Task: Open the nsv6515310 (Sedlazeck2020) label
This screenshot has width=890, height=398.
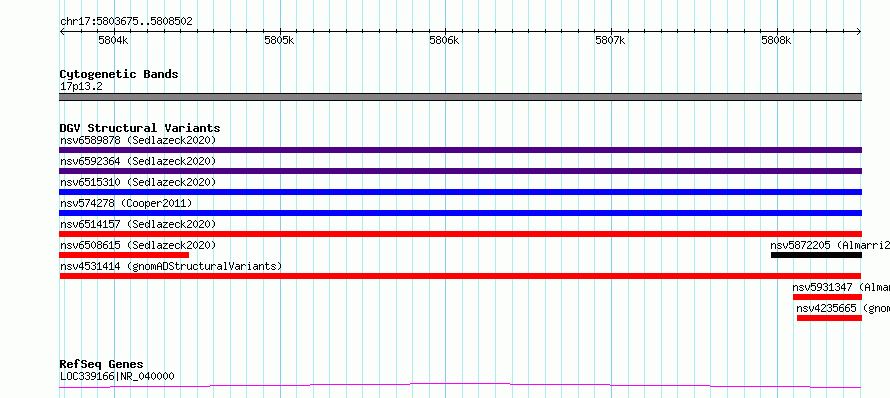Action: [x=138, y=182]
